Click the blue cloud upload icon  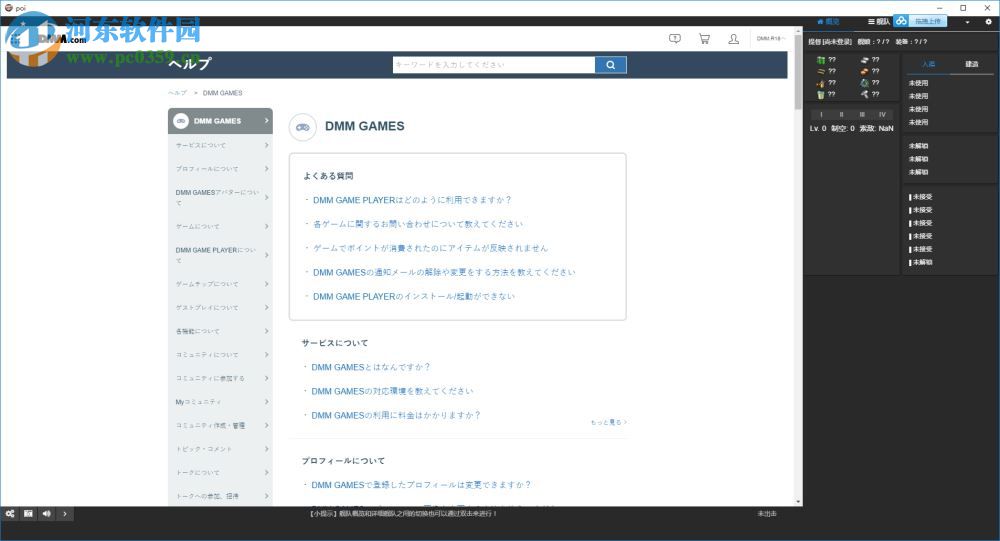pos(901,21)
